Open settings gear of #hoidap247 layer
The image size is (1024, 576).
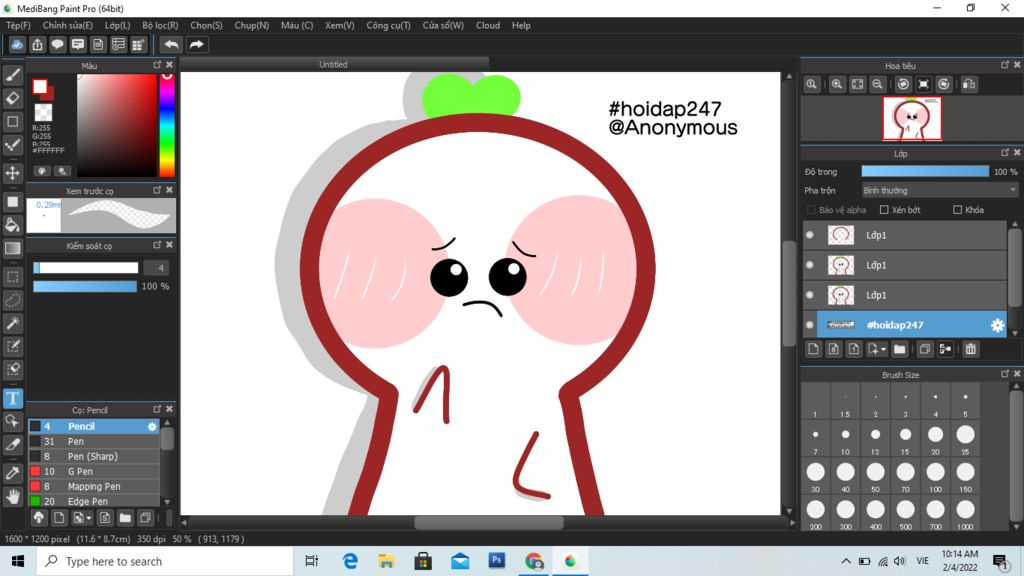(997, 325)
